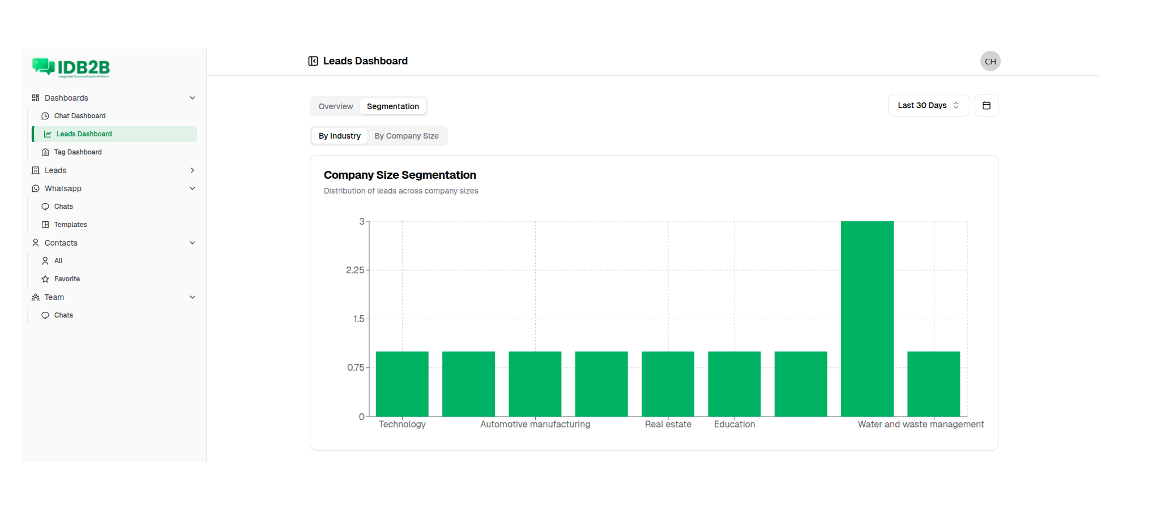The height and width of the screenshot is (530, 1150).
Task: Click the Water and waste management bar
Action: 934,384
